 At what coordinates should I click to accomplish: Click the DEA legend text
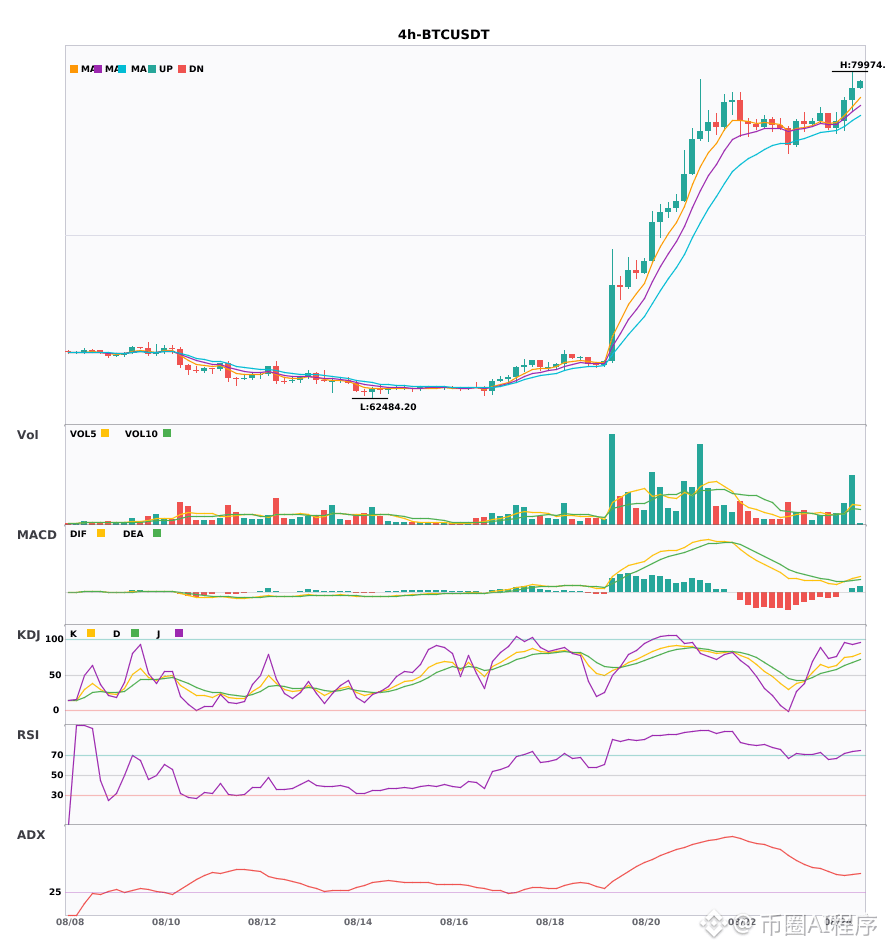tap(133, 534)
